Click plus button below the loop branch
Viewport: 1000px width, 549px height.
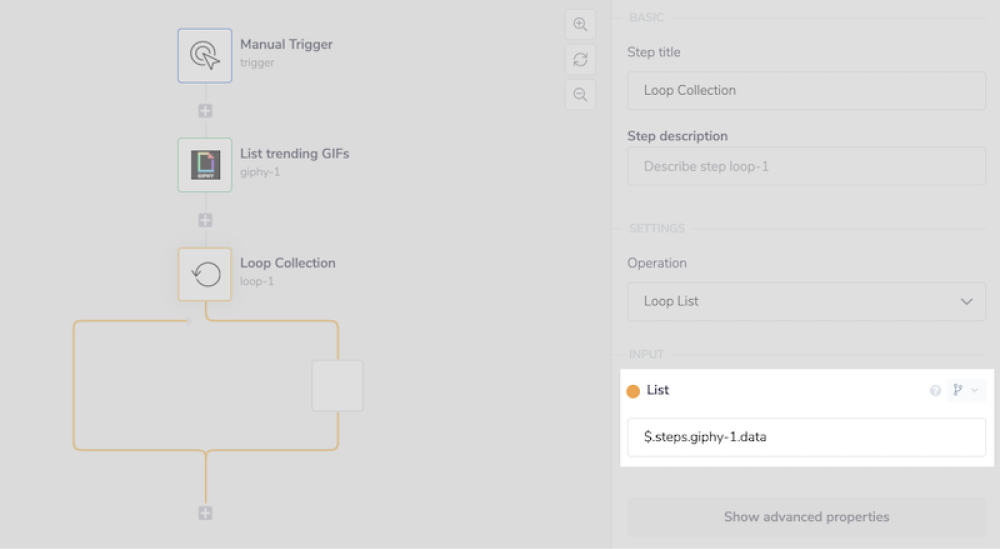pyautogui.click(x=205, y=513)
